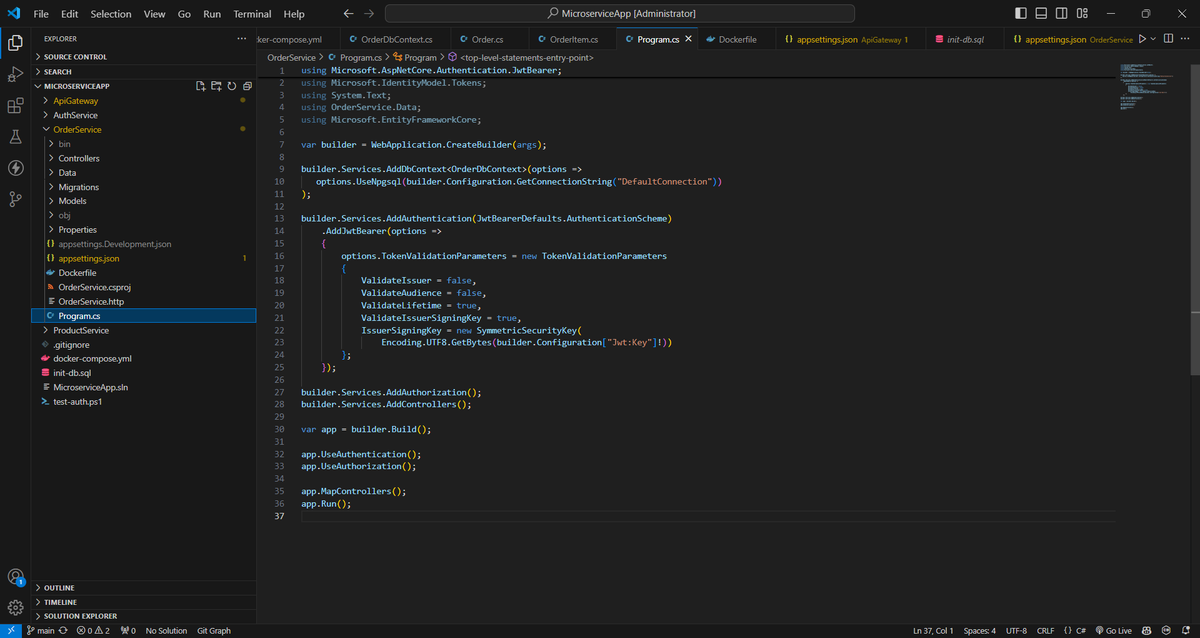Screen dimensions: 1200x638
Task: Click the Go Live broadcast button
Action: point(1113,631)
